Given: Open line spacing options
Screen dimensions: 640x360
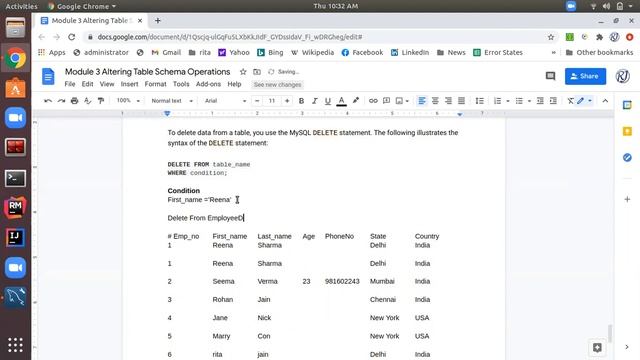Looking at the screenshot, I should 480,101.
